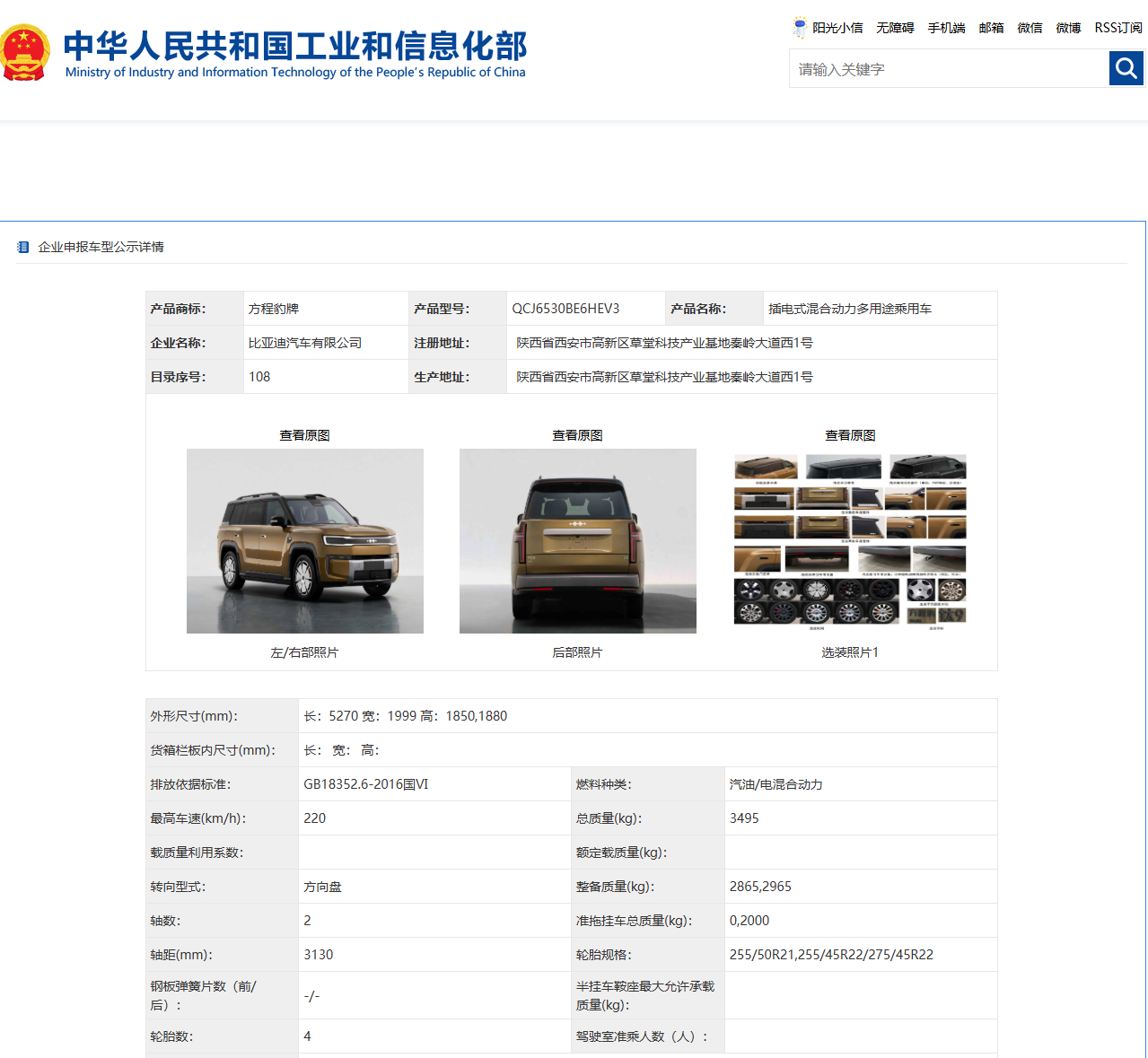This screenshot has height=1058, width=1148.
Task: Click the leaf spring count value -/-
Action: [x=311, y=996]
